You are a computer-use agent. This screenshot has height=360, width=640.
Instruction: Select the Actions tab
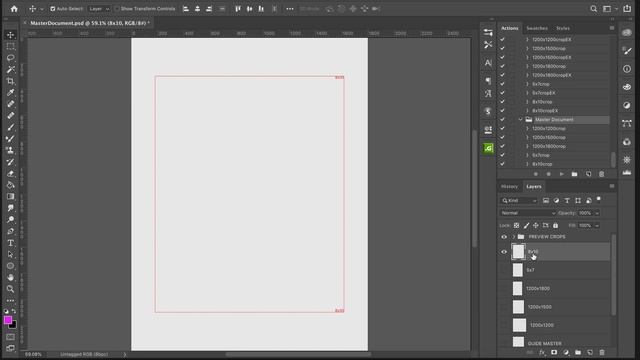click(509, 28)
